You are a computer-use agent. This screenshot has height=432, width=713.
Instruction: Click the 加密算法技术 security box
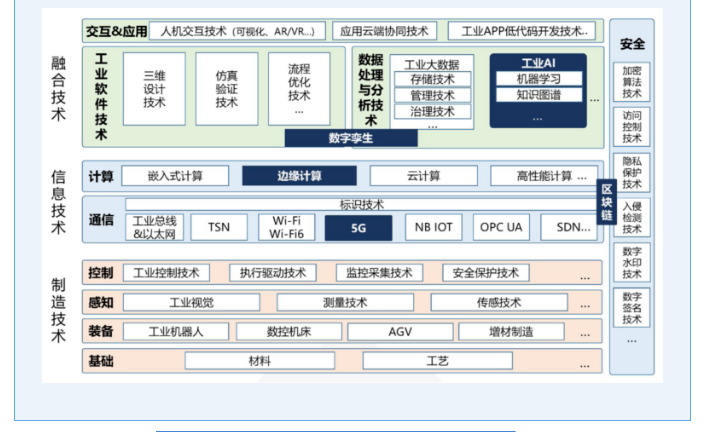click(632, 82)
